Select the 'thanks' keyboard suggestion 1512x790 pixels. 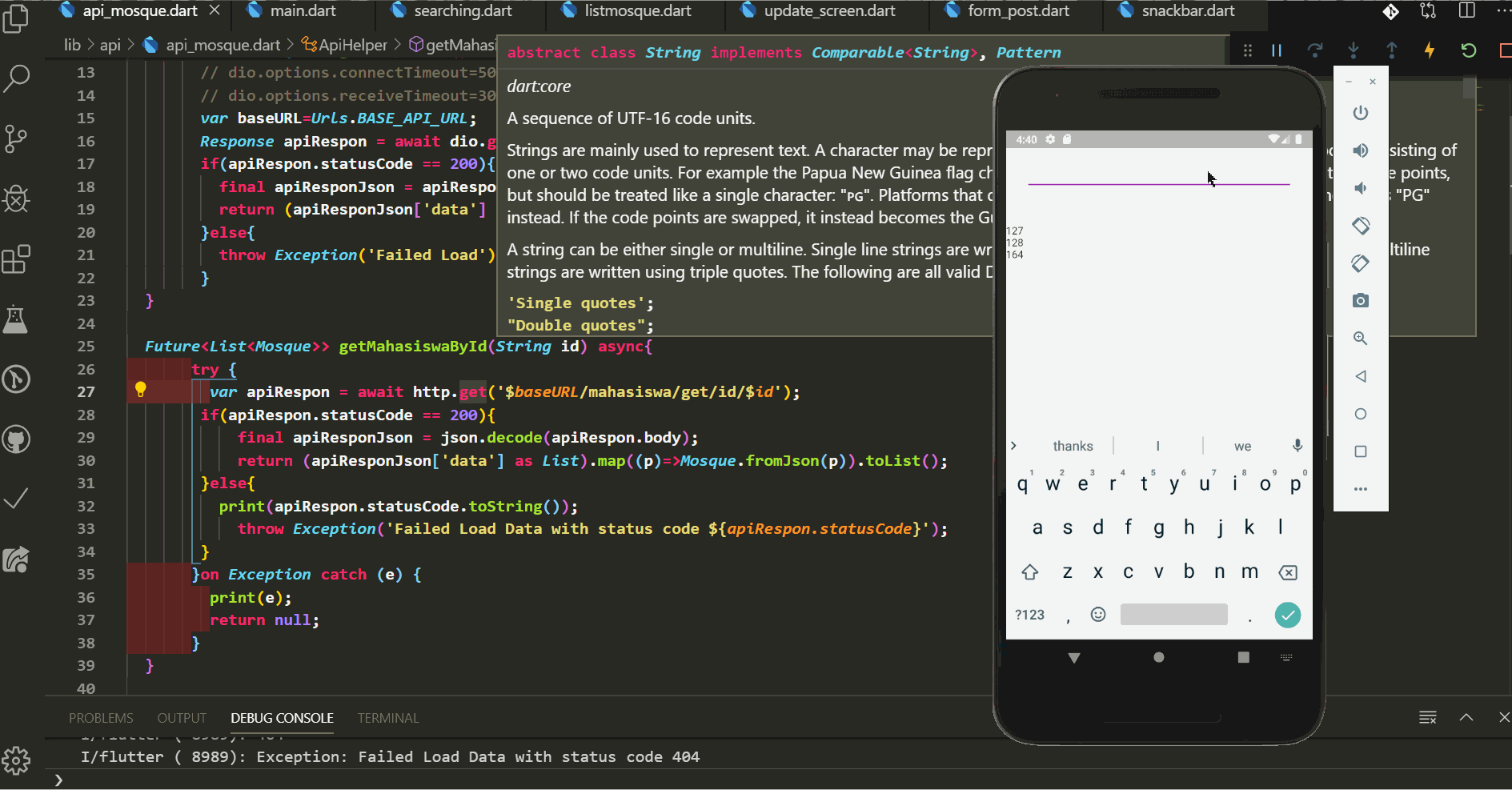(1072, 446)
